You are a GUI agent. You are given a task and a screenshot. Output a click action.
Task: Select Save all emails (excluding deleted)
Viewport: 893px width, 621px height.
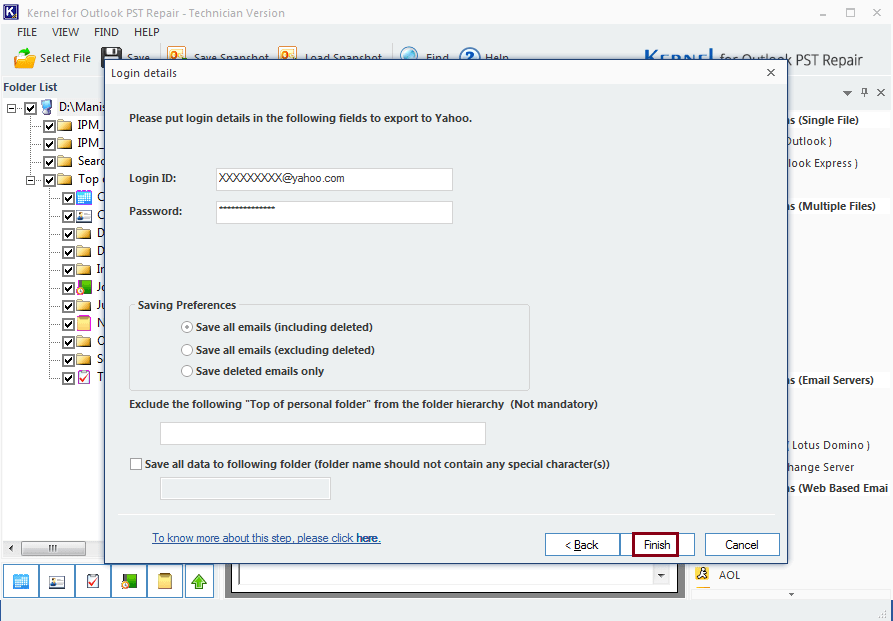click(187, 350)
